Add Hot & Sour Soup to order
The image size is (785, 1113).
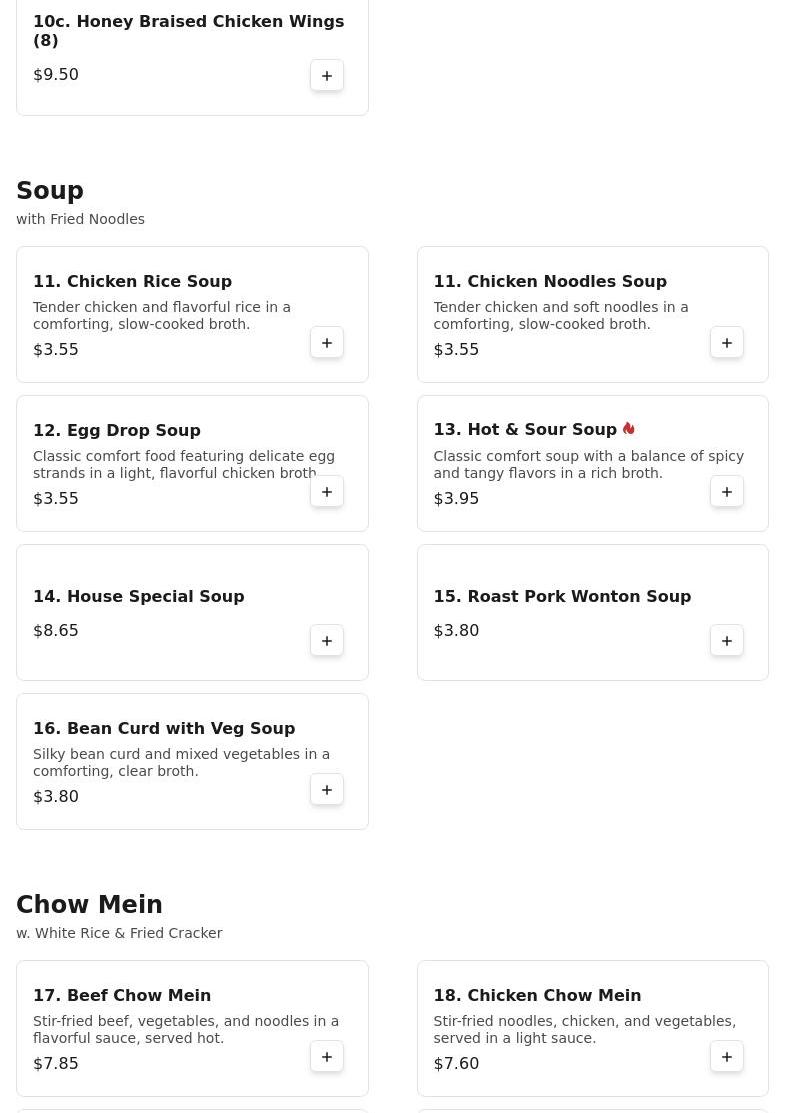pos(727,492)
